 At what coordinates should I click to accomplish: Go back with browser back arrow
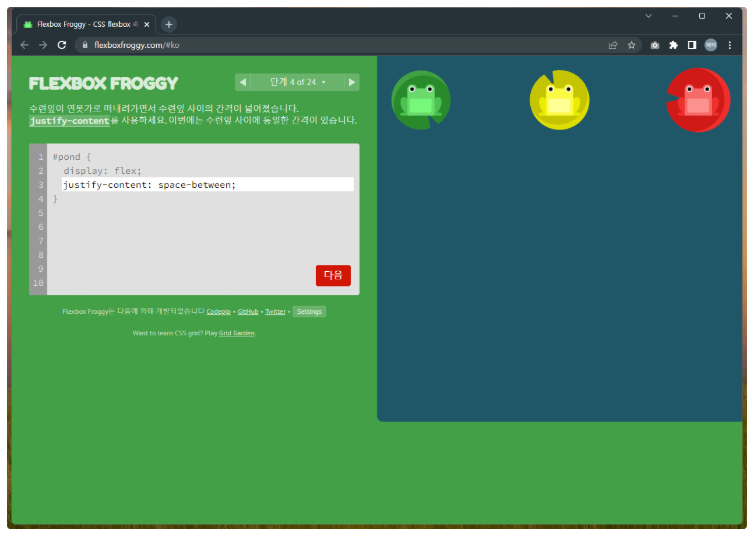[24, 45]
